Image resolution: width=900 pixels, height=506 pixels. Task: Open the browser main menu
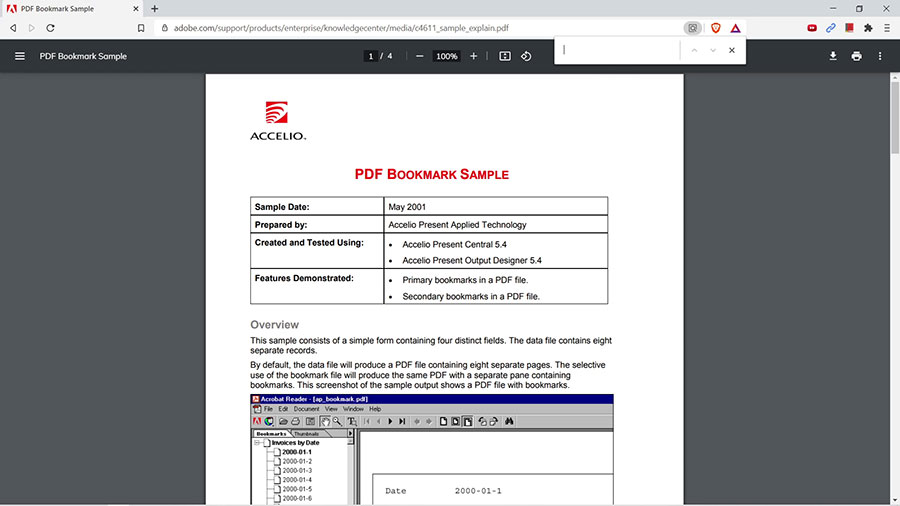(x=887, y=28)
